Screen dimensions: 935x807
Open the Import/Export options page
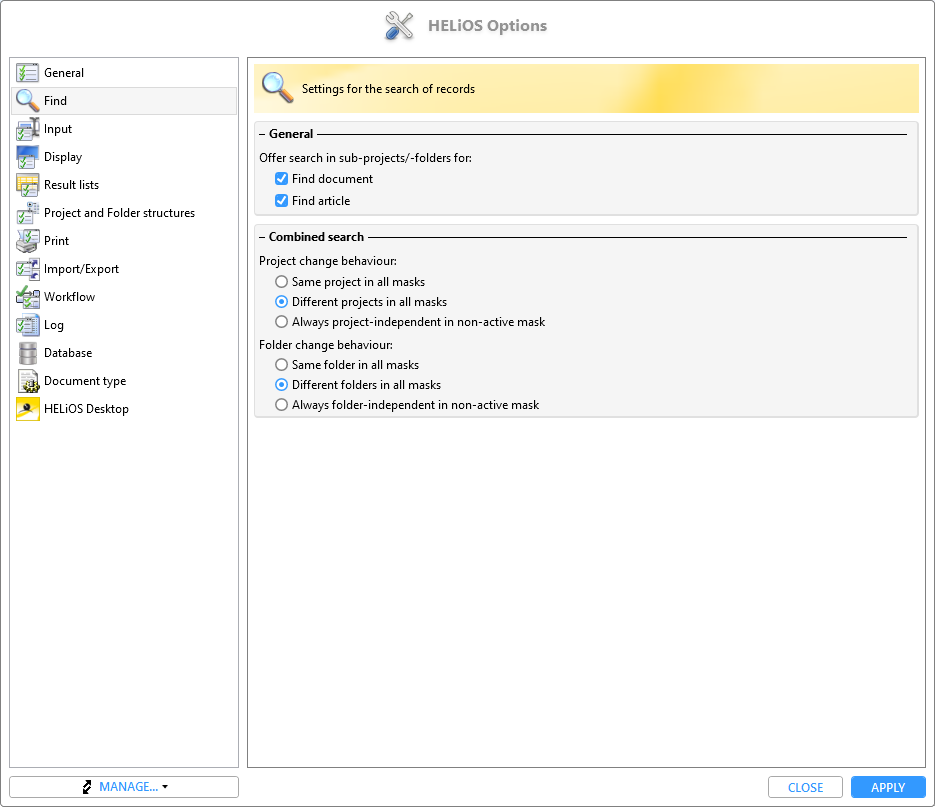coord(124,269)
